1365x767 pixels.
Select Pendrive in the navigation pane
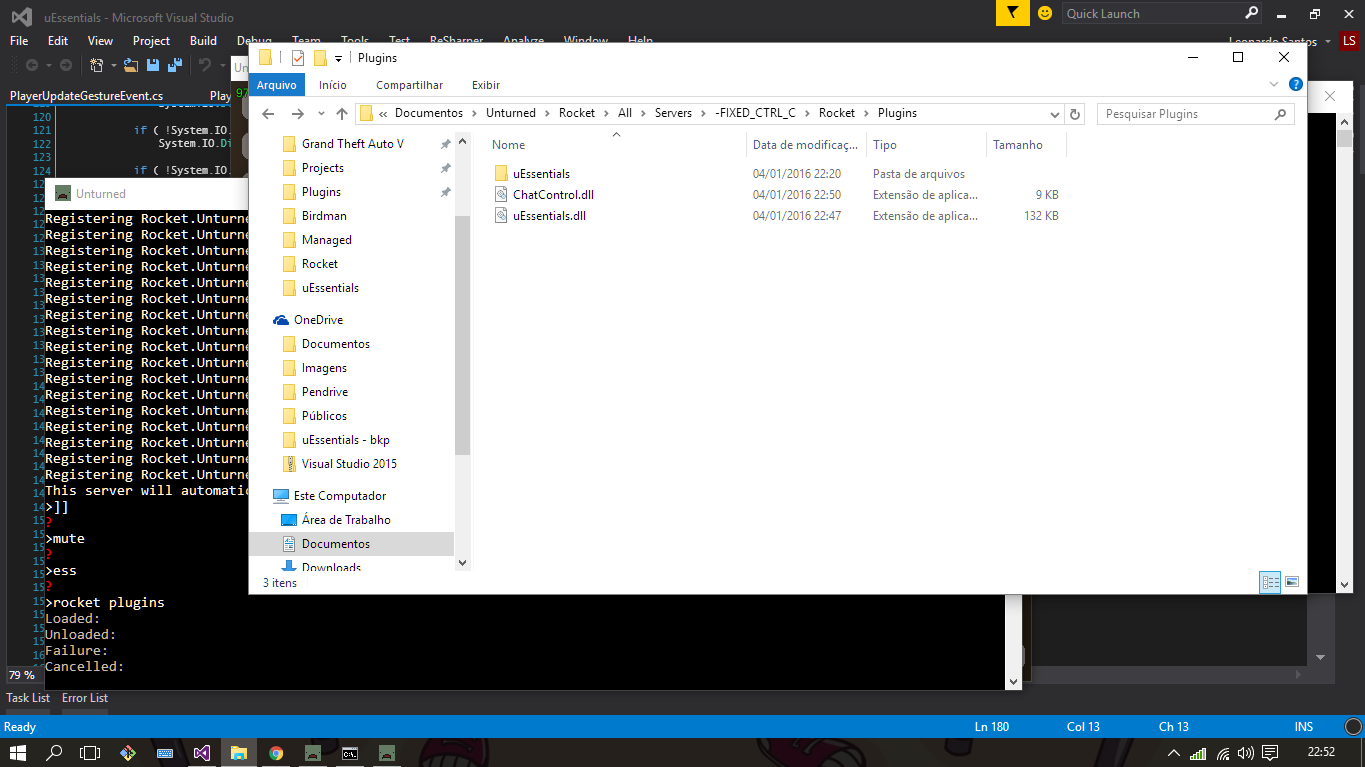[x=324, y=392]
